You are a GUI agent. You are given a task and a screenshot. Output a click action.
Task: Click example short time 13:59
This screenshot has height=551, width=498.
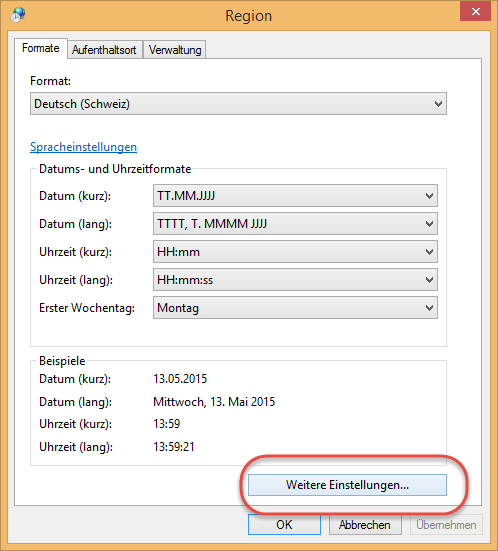167,424
